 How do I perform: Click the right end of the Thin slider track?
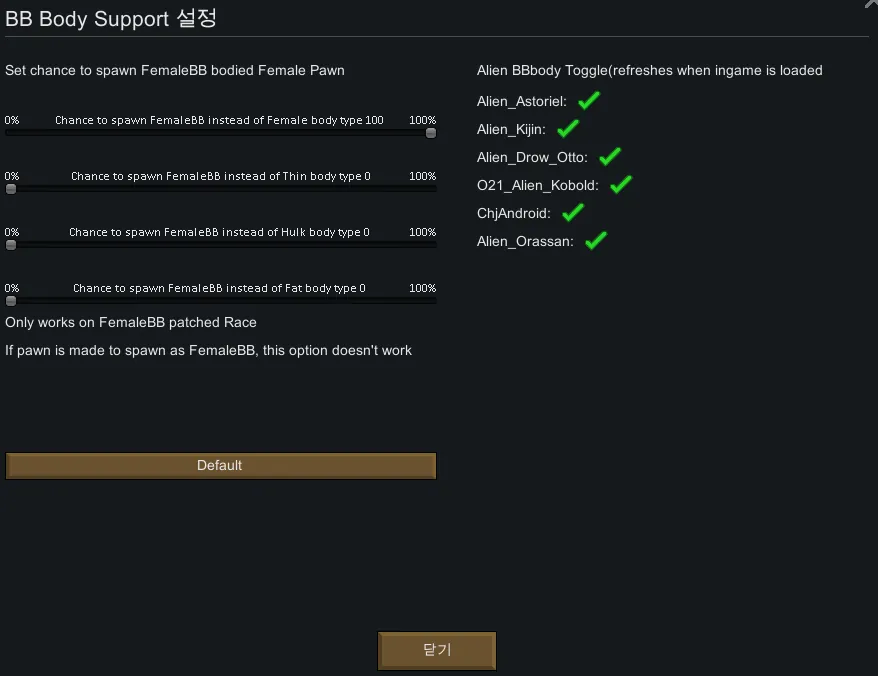433,188
